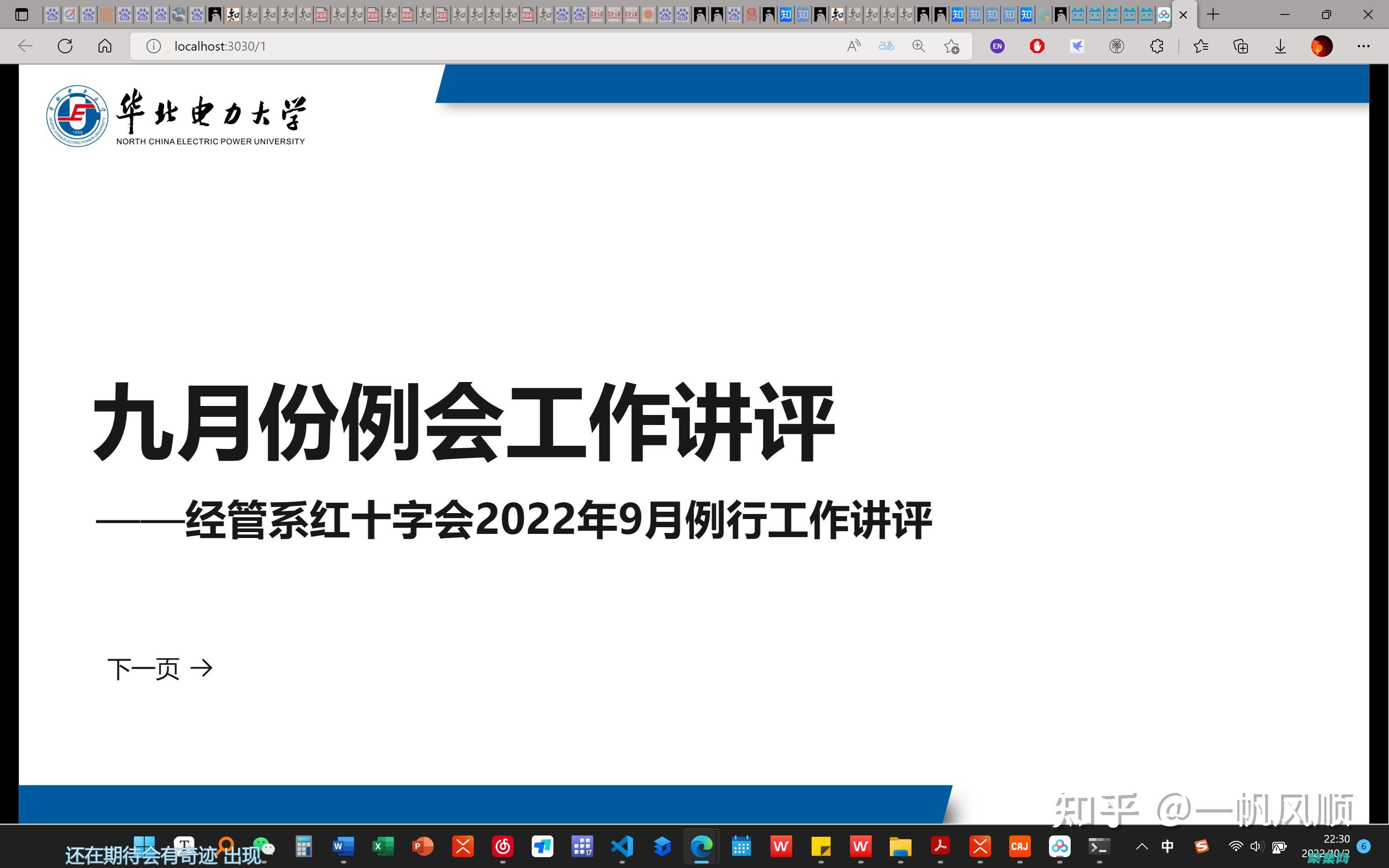Click the zoom magnifier icon in address bar
The image size is (1389, 868).
pyautogui.click(x=918, y=46)
